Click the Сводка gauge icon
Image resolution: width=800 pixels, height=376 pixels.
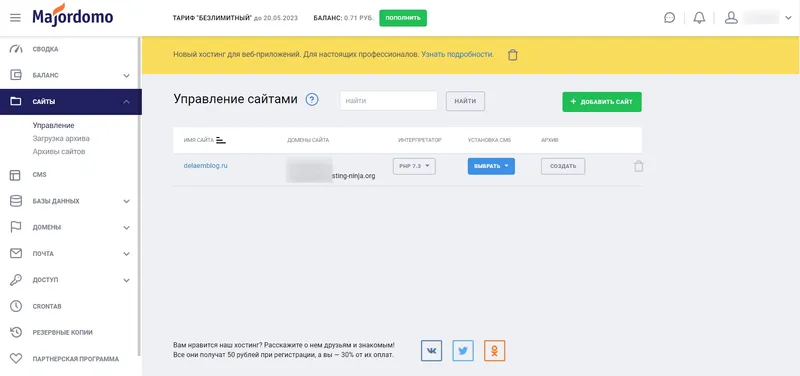pyautogui.click(x=16, y=49)
